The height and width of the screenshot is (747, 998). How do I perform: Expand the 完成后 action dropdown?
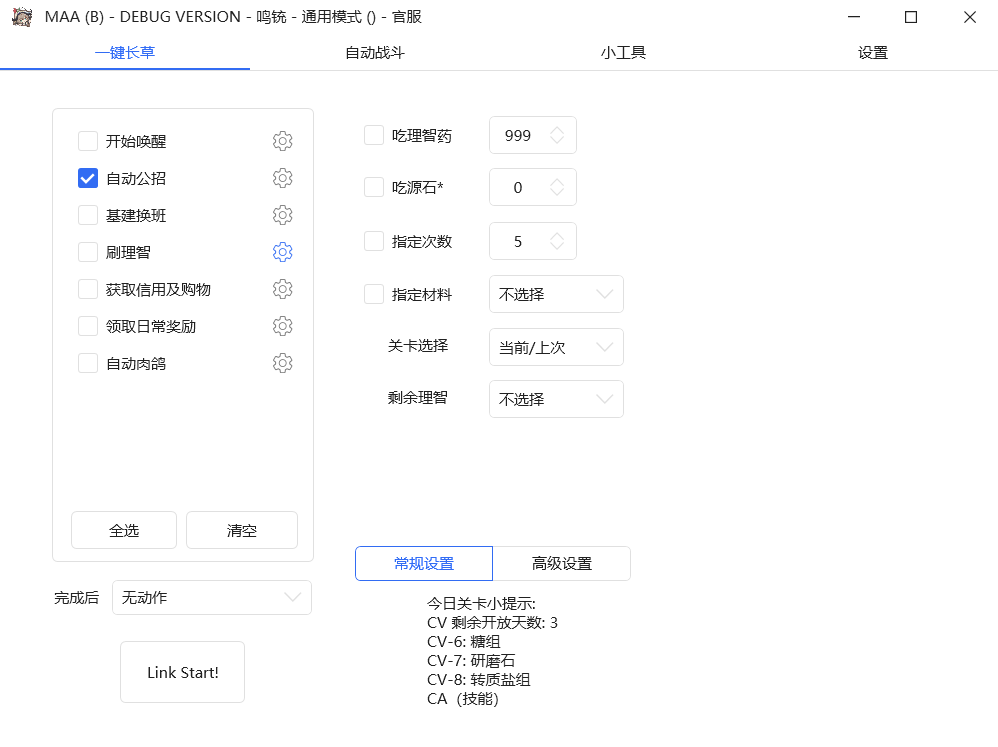click(211, 597)
